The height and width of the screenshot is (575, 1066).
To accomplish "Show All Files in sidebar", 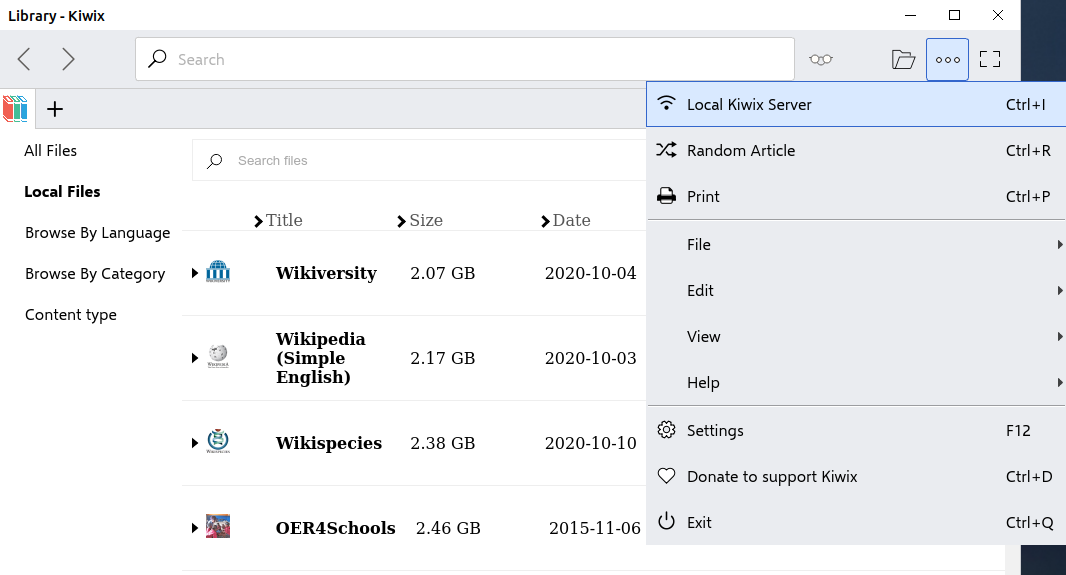I will [50, 151].
